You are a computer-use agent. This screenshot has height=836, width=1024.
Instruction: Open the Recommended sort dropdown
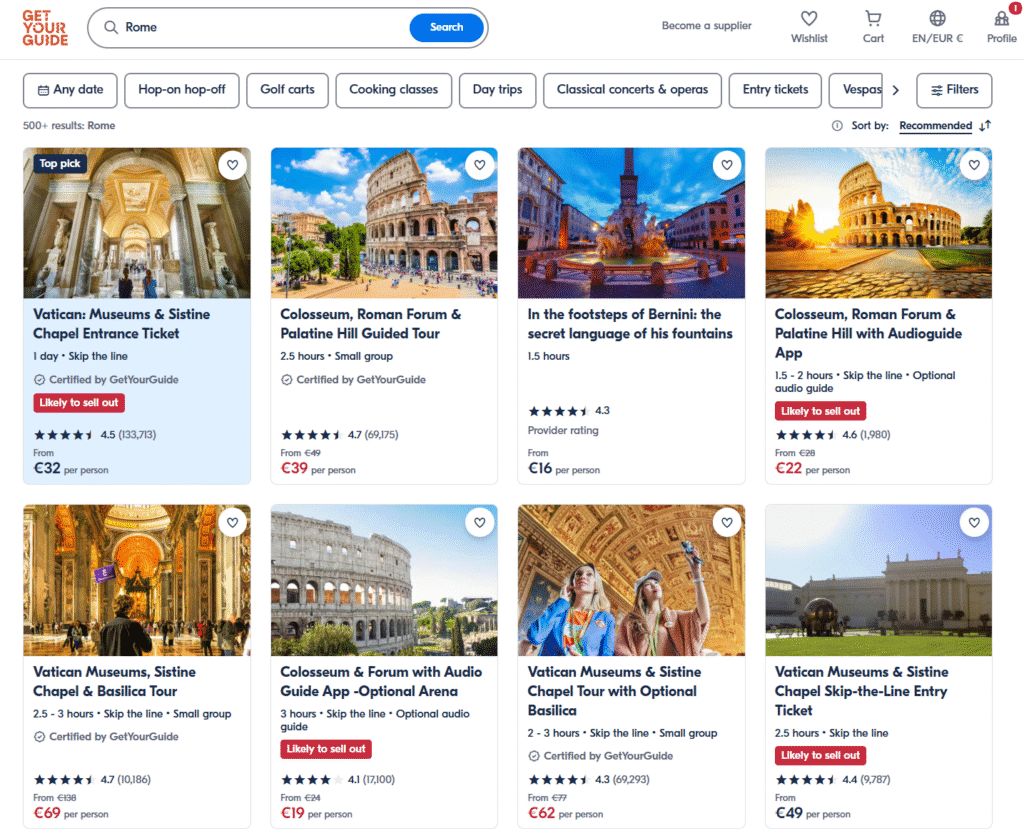pos(935,125)
